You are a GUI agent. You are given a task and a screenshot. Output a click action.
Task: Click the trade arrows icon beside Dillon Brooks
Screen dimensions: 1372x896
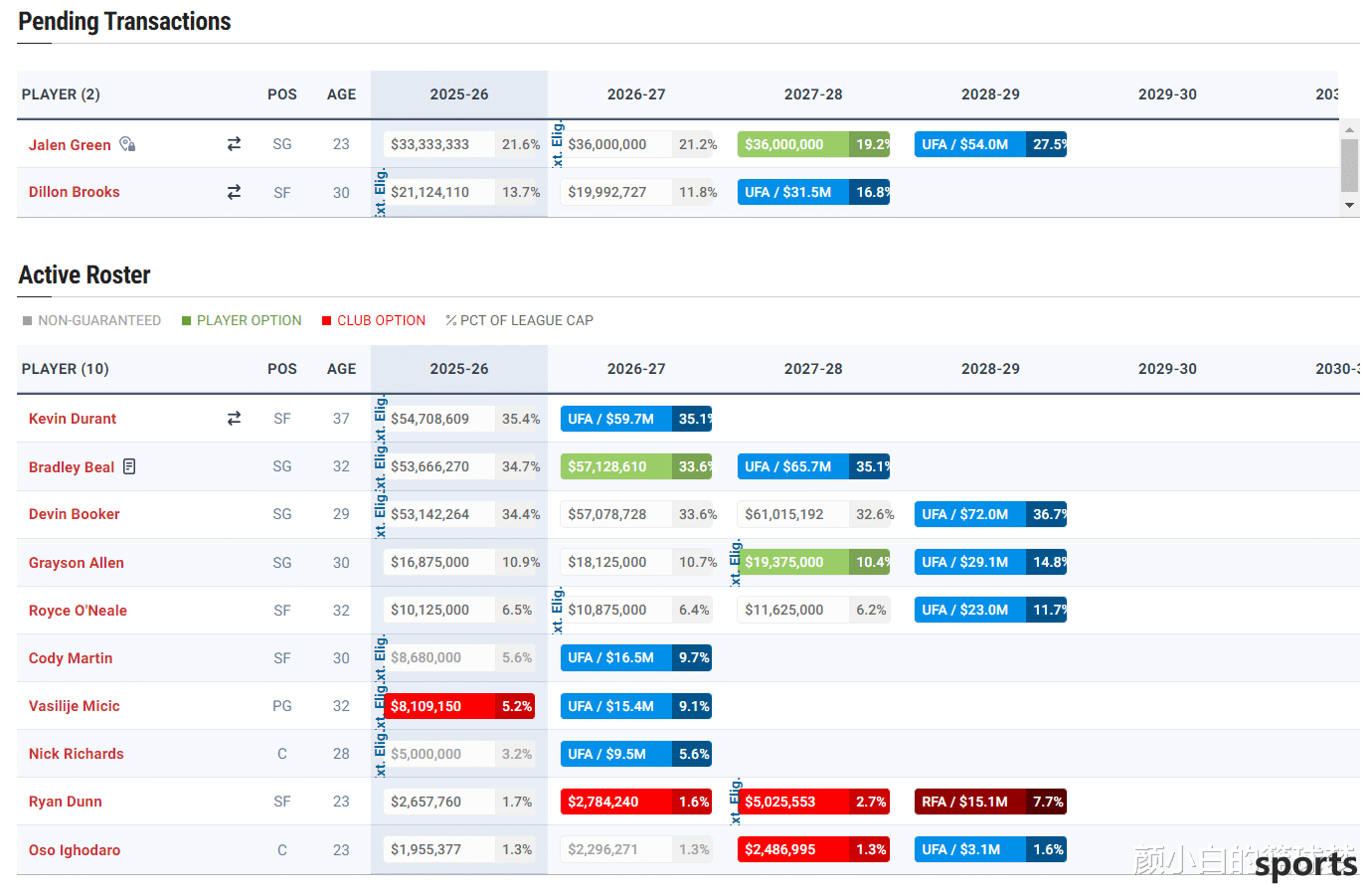click(x=234, y=192)
